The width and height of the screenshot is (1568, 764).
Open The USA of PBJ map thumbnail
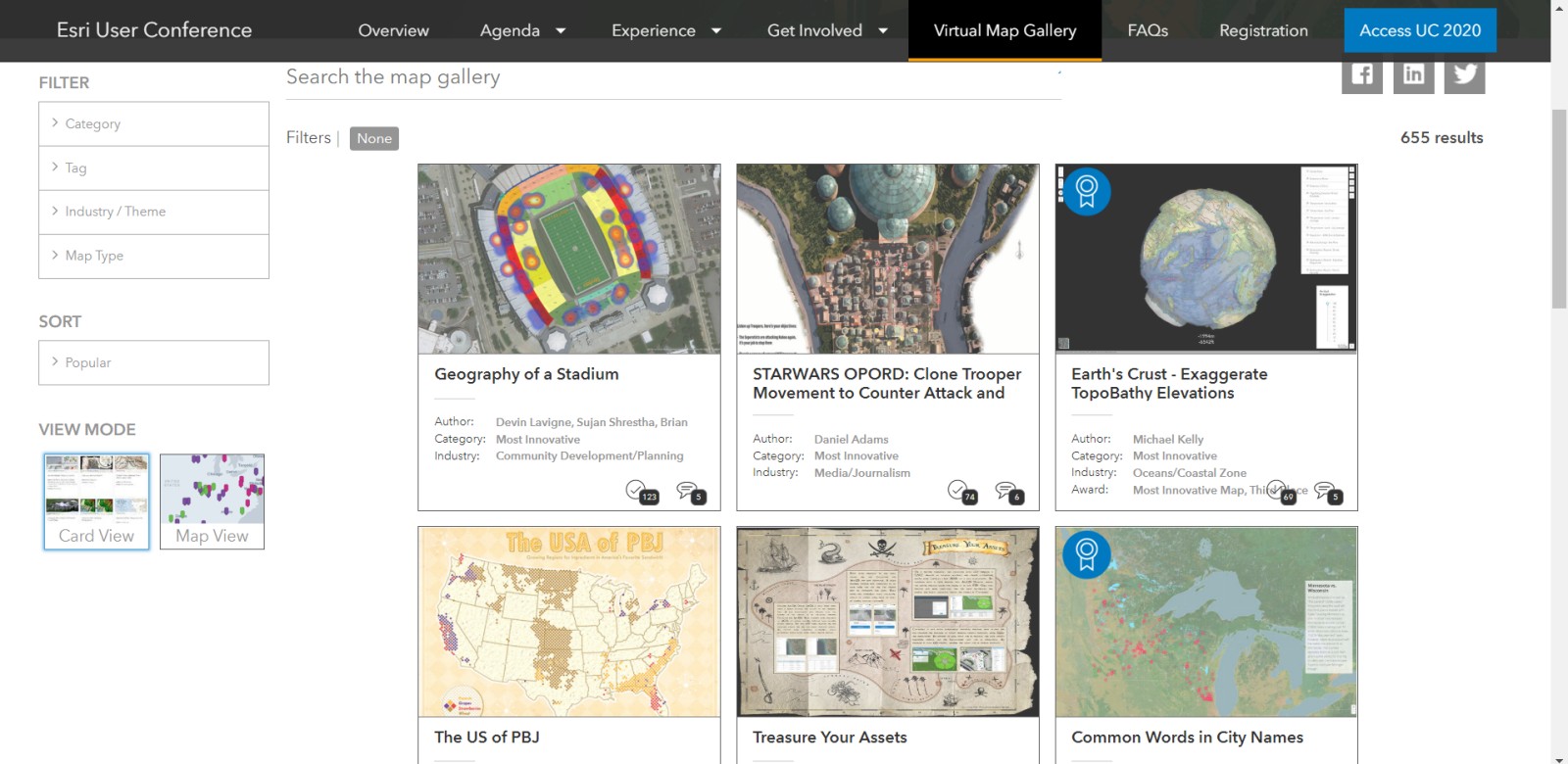tap(569, 622)
